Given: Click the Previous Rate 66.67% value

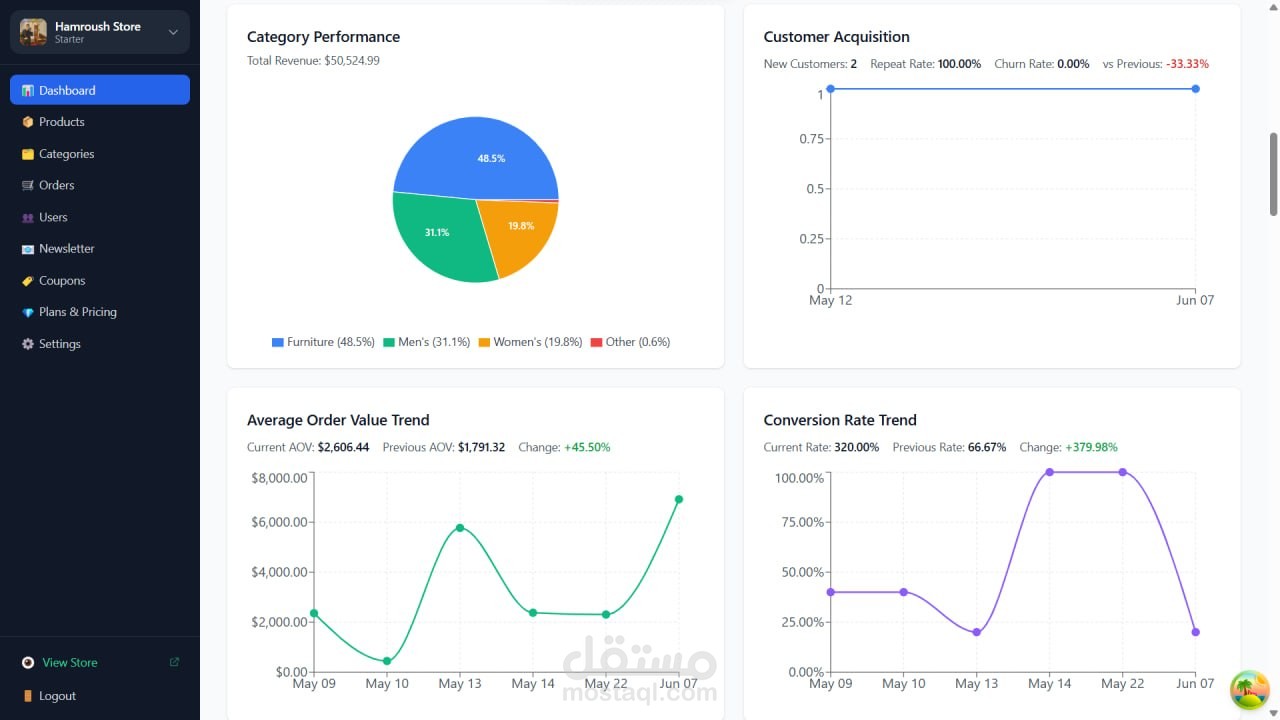Looking at the screenshot, I should click(987, 448).
